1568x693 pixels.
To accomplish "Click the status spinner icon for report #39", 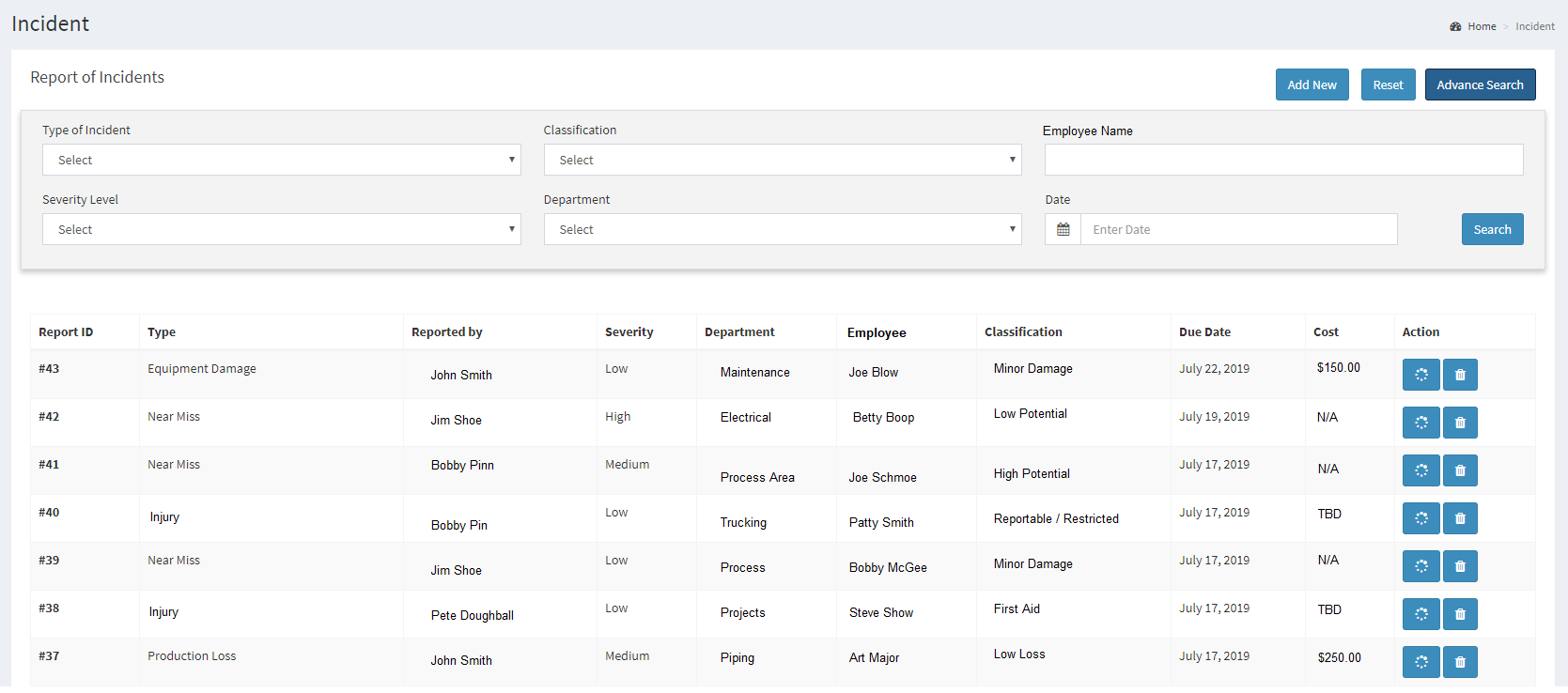I will (x=1421, y=566).
